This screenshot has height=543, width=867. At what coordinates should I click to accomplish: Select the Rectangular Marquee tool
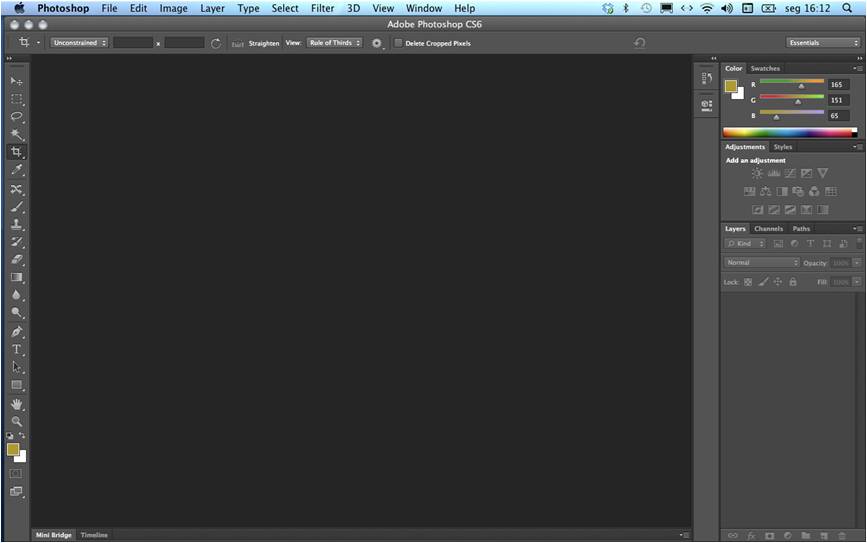(x=17, y=99)
